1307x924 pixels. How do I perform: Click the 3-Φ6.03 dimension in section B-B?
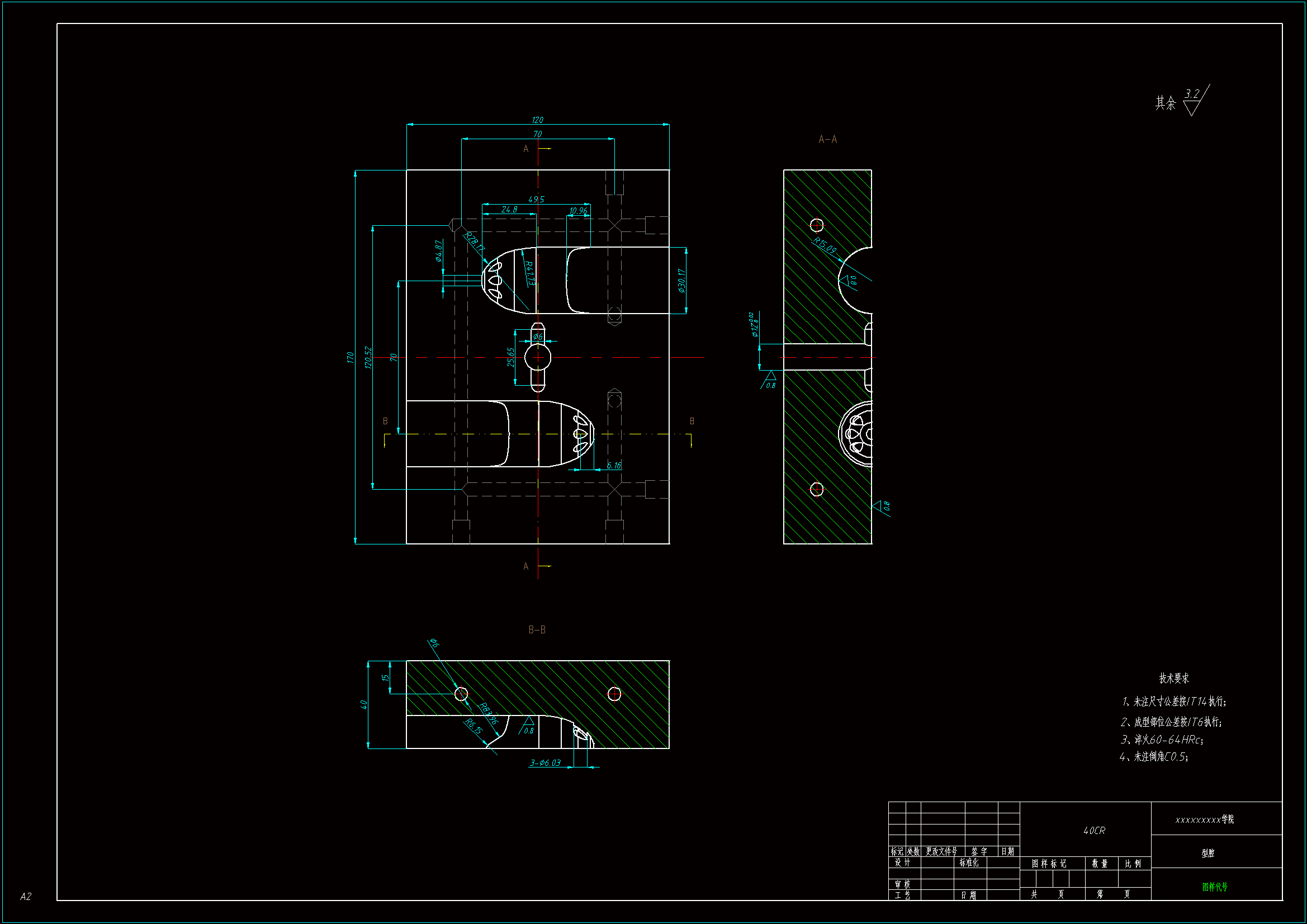point(546,763)
